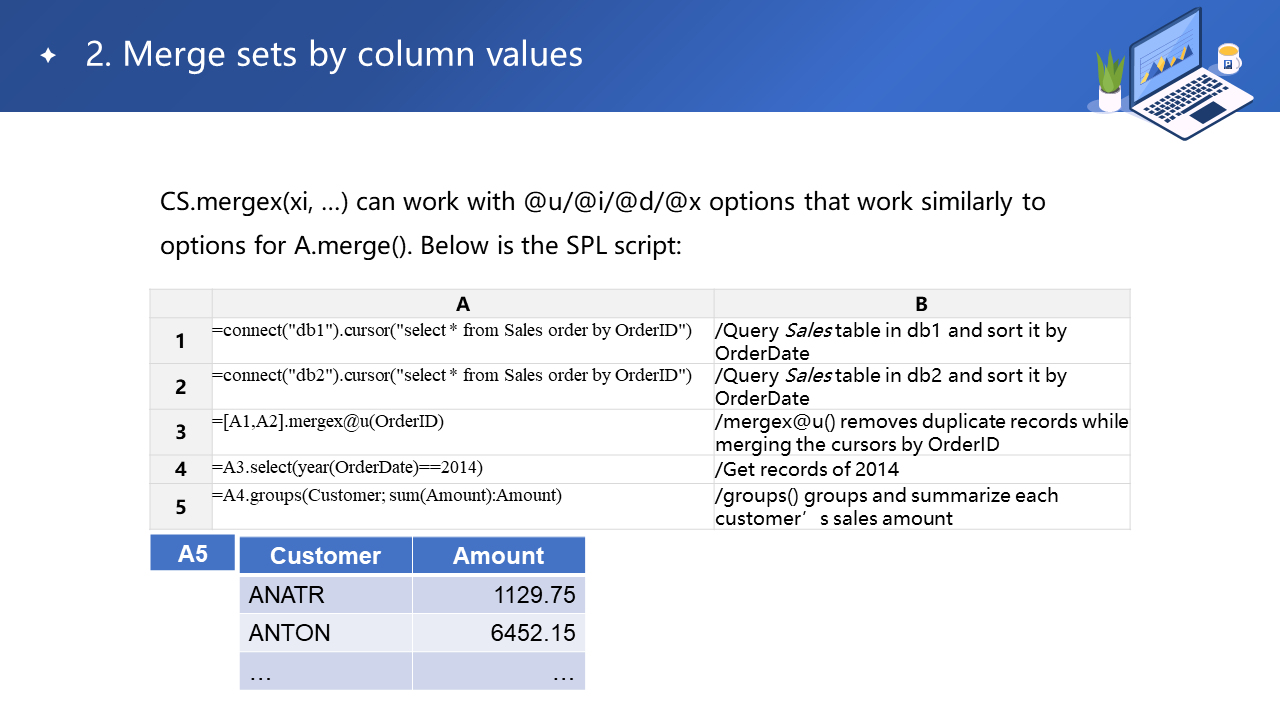The height and width of the screenshot is (720, 1280).
Task: Click the blue A5 result label
Action: [192, 553]
